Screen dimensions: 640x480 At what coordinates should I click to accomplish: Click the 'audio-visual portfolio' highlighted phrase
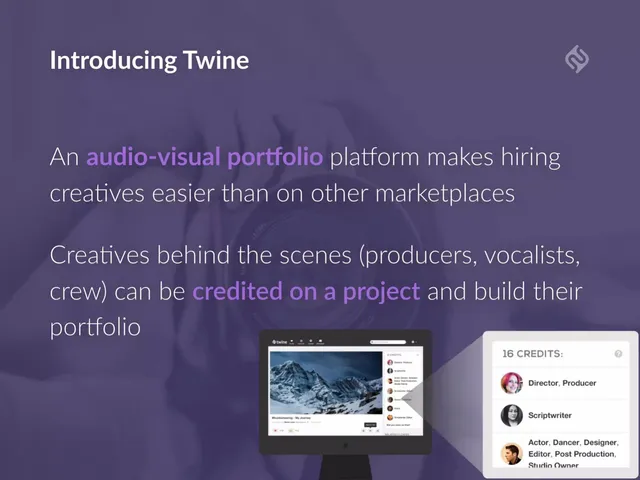(x=204, y=157)
